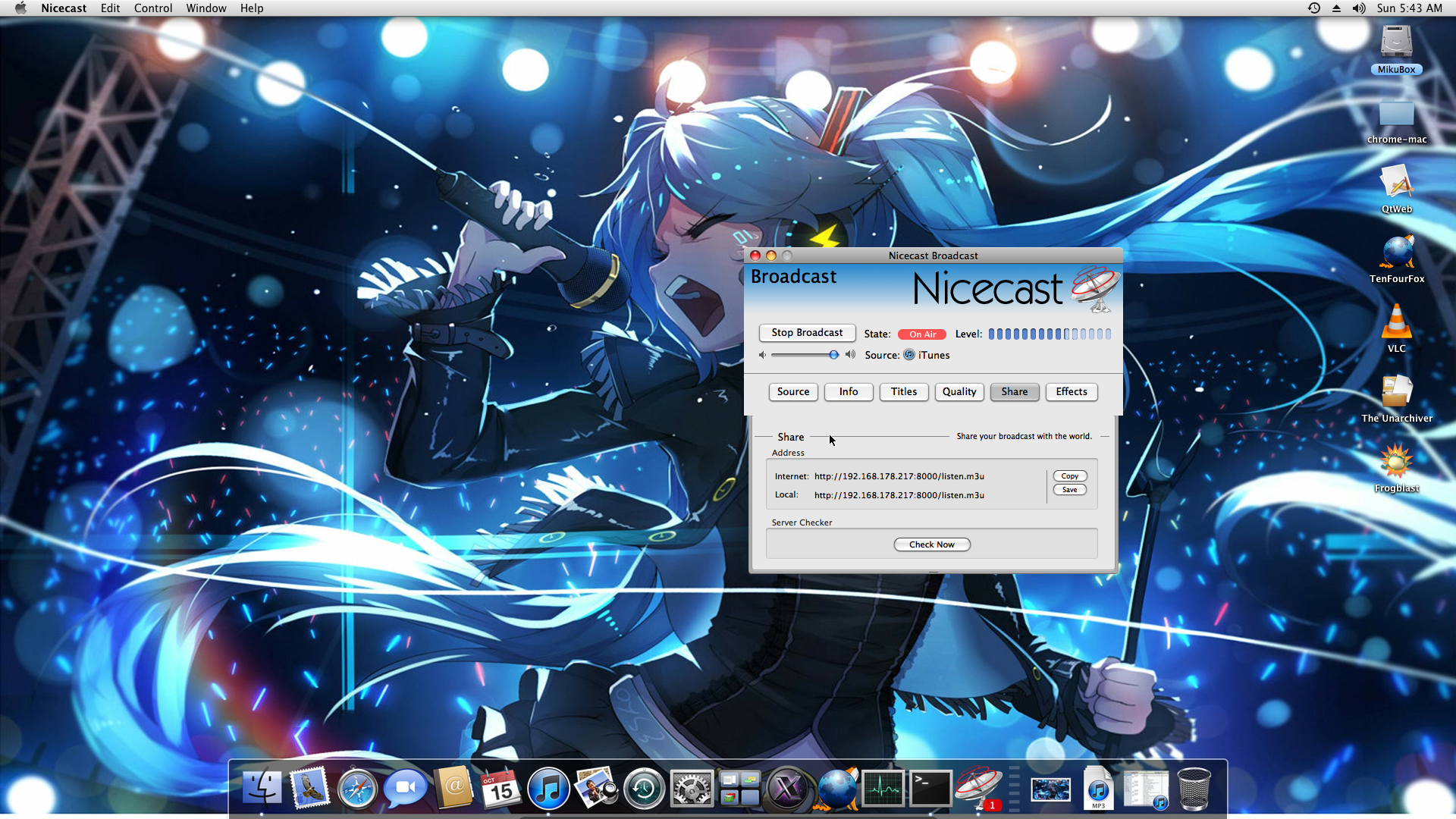Viewport: 1456px width, 819px height.
Task: Click the high volume speaker icon
Action: click(x=850, y=355)
